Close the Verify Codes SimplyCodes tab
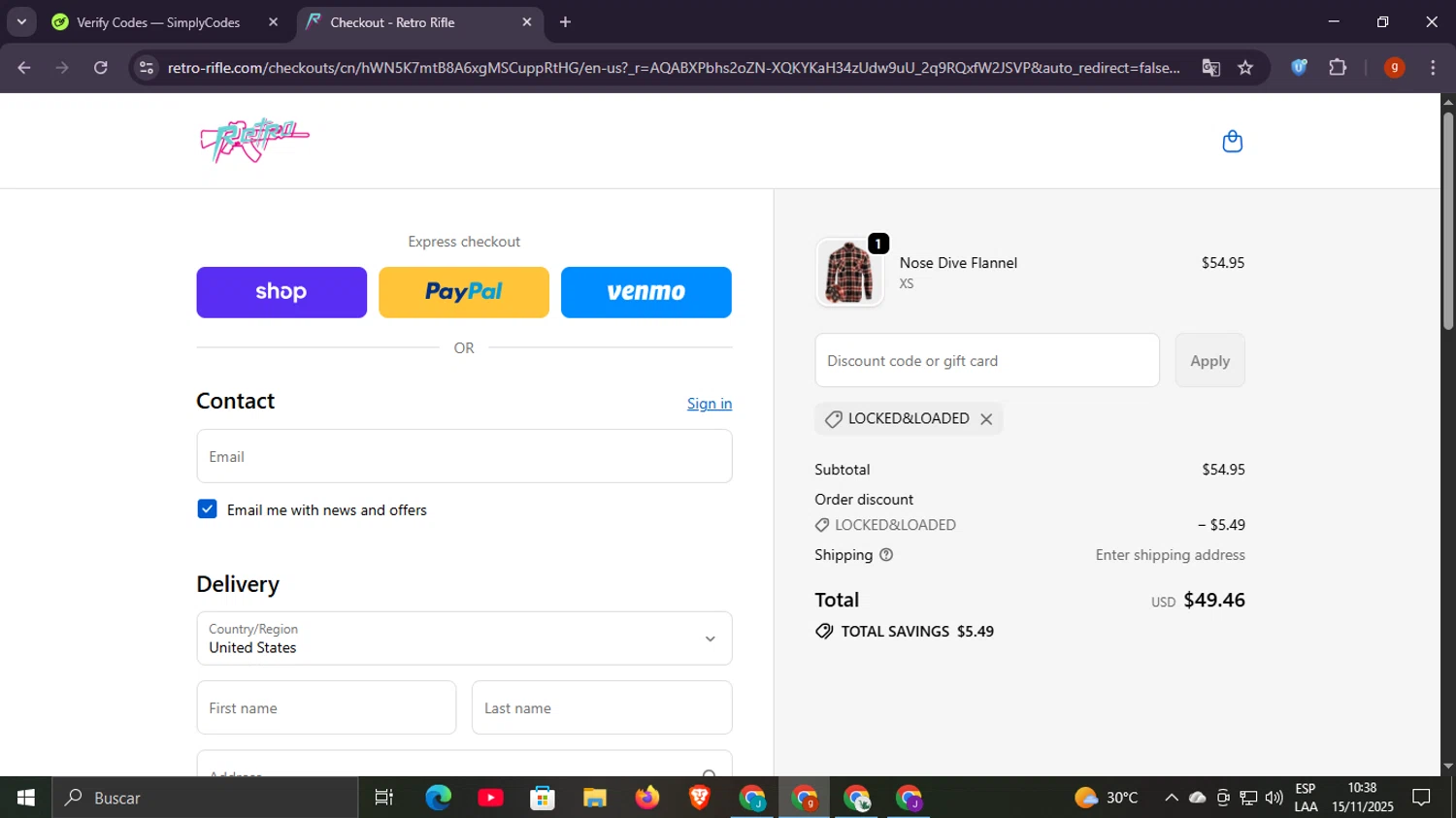The width and height of the screenshot is (1456, 818). coord(273,22)
